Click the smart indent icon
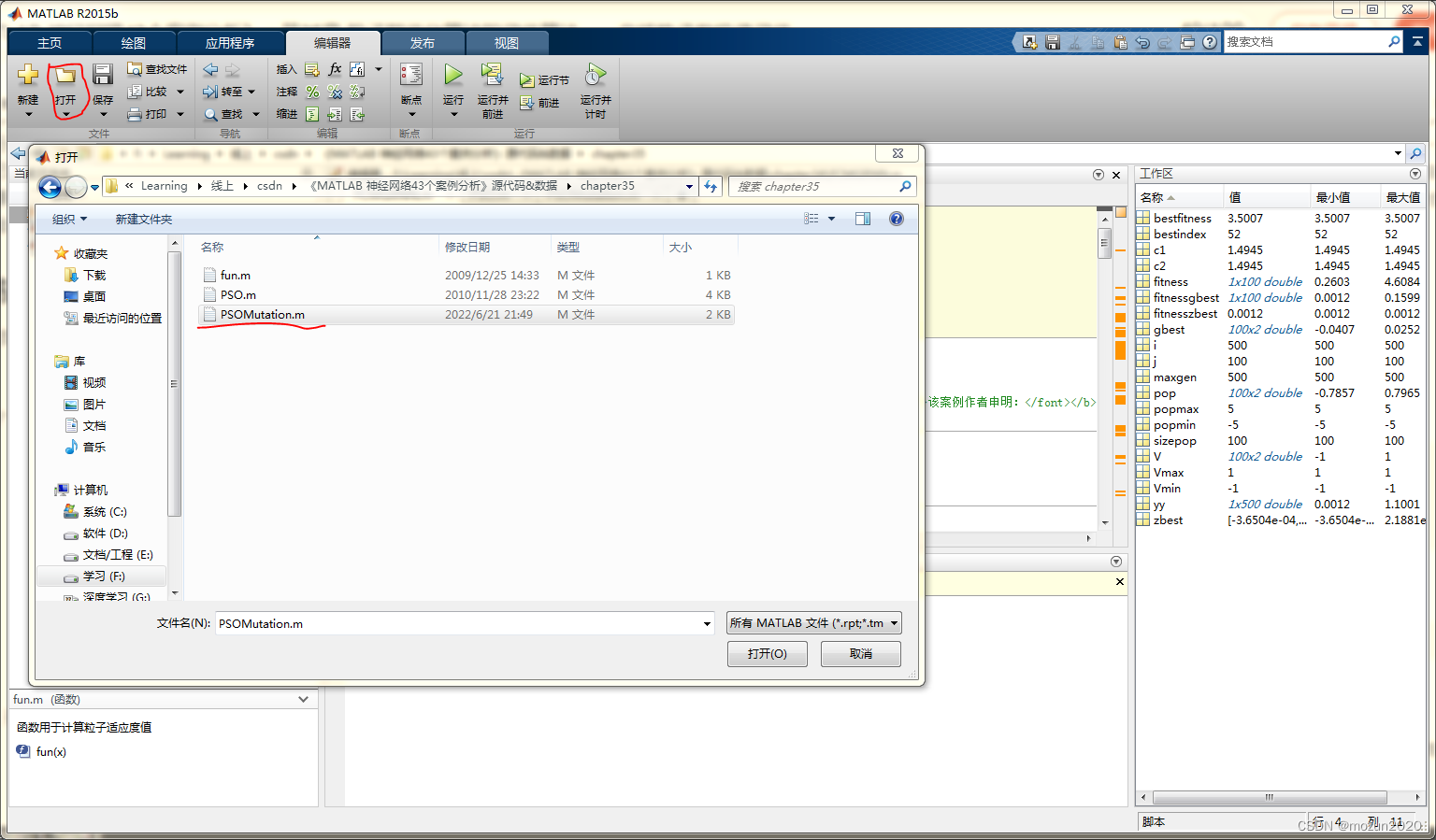 click(x=312, y=114)
